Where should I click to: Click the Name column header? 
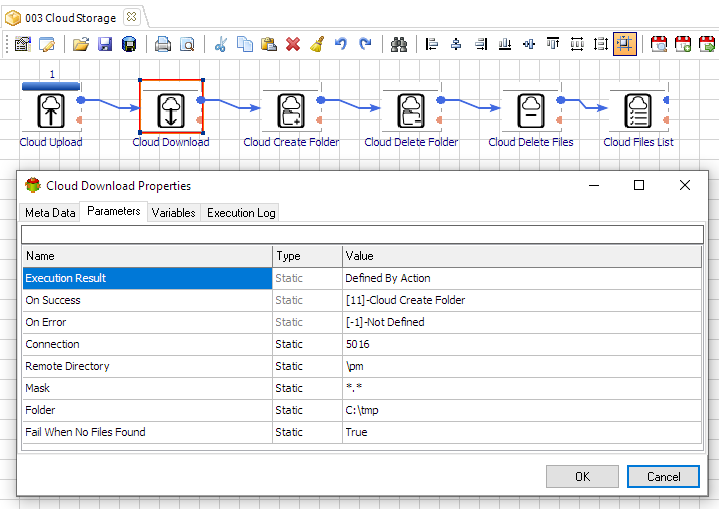147,256
